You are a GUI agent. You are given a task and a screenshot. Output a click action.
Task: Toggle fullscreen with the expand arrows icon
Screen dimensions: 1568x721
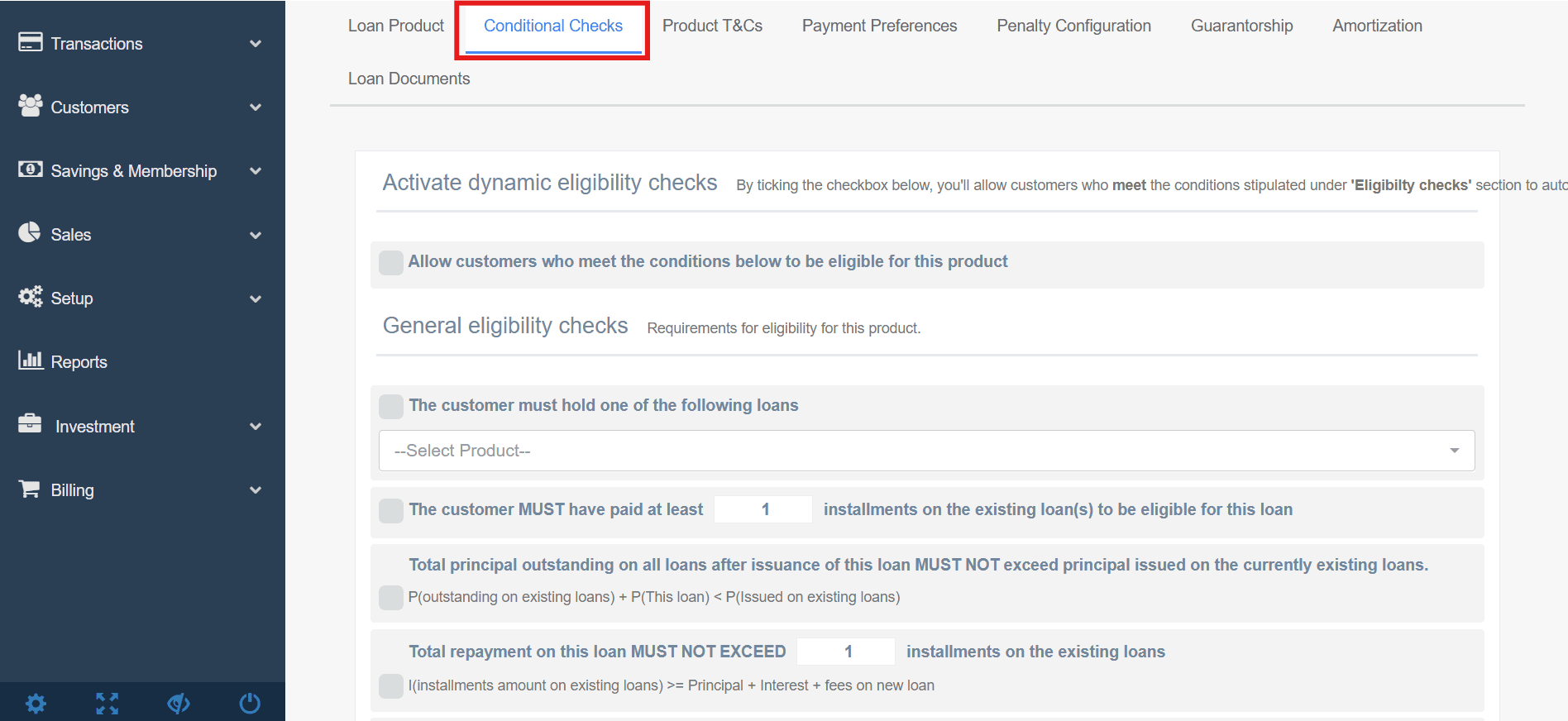[x=107, y=704]
